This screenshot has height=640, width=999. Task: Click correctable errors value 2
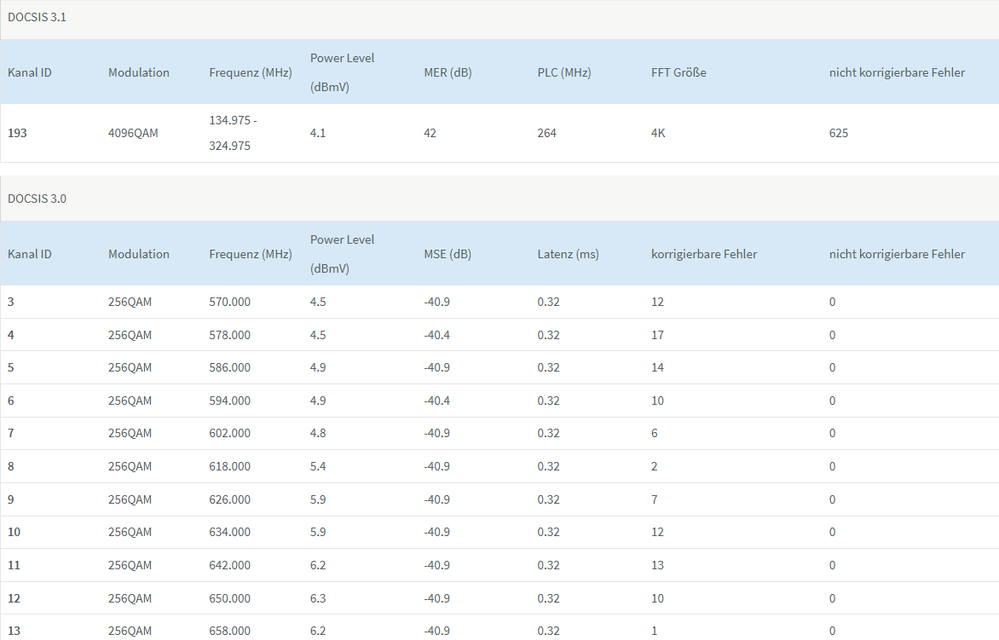click(x=654, y=466)
